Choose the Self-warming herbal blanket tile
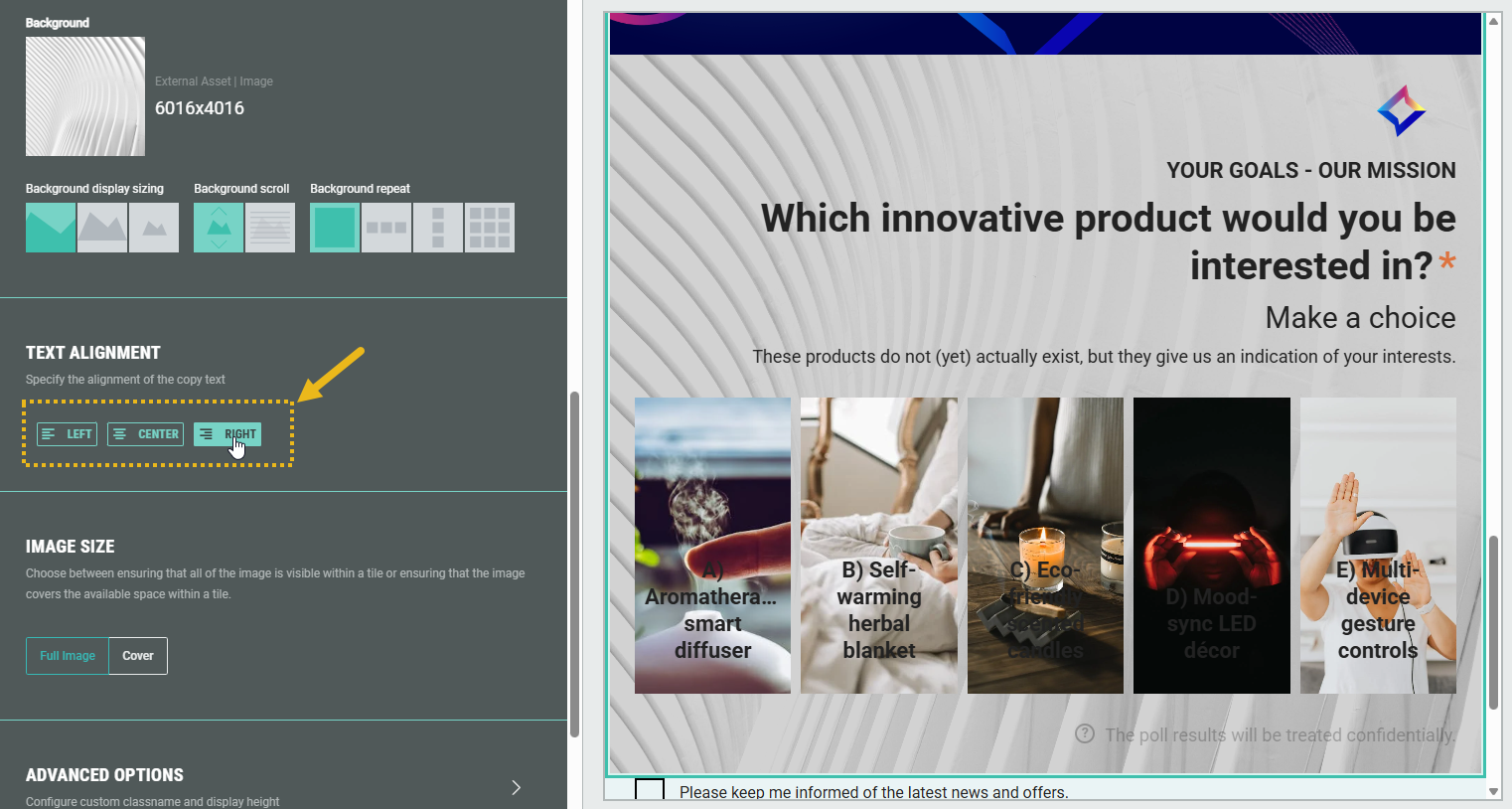Viewport: 1512px width, 809px height. point(879,546)
